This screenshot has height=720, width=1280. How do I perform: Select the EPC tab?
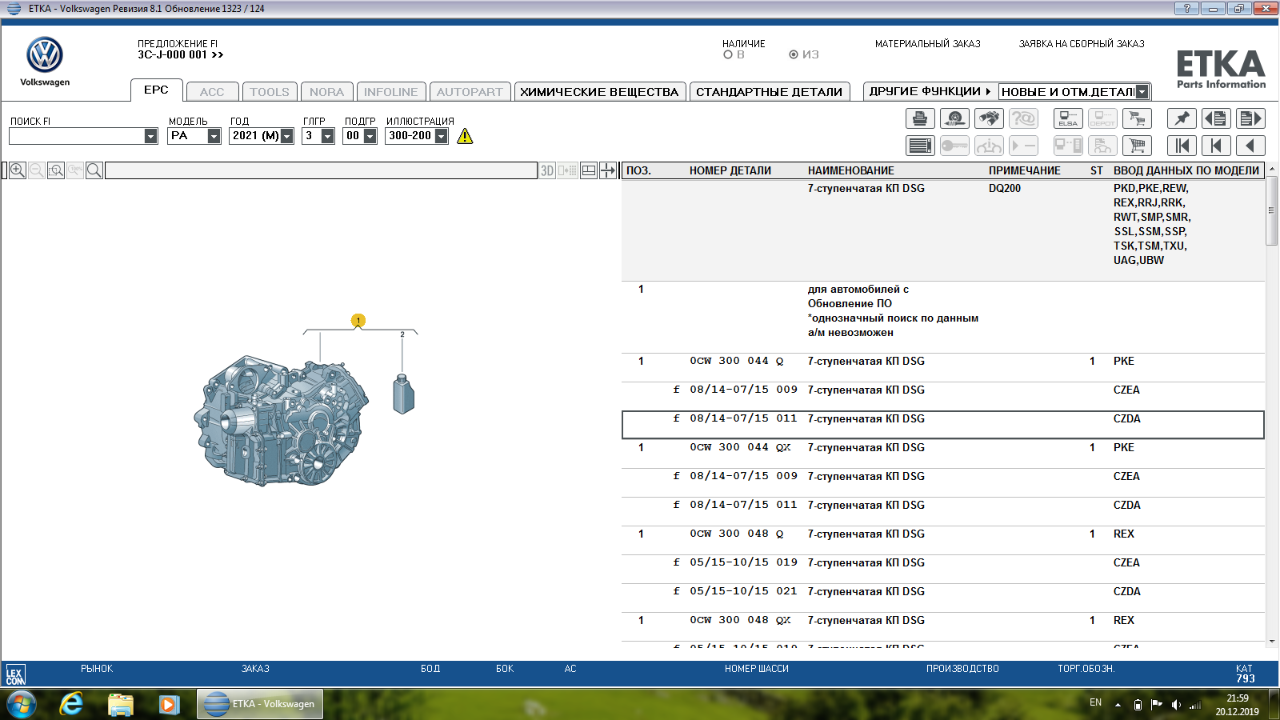156,90
